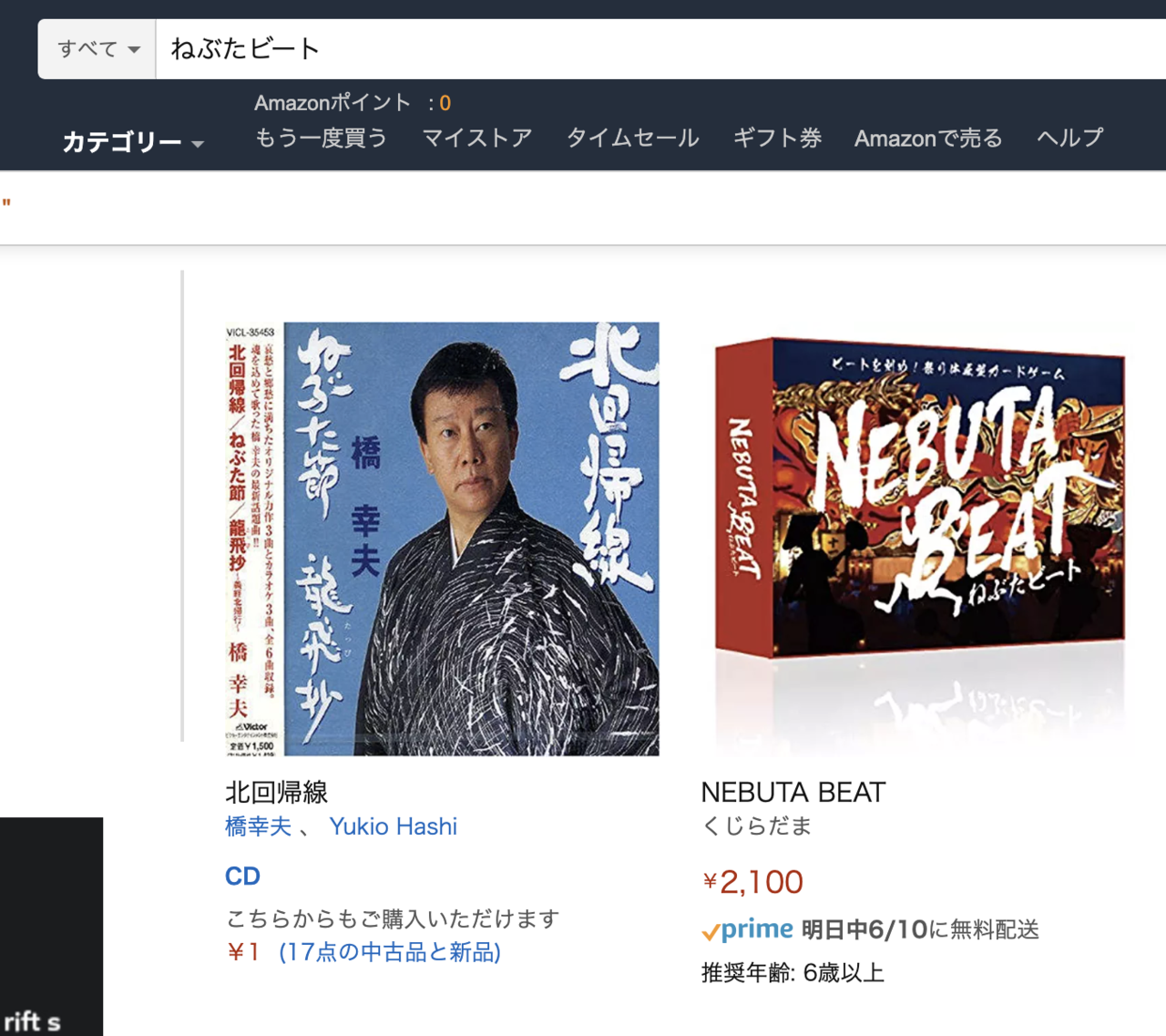This screenshot has height=1036, width=1166.
Task: Click the ¥2,100 price
Action: (x=752, y=881)
